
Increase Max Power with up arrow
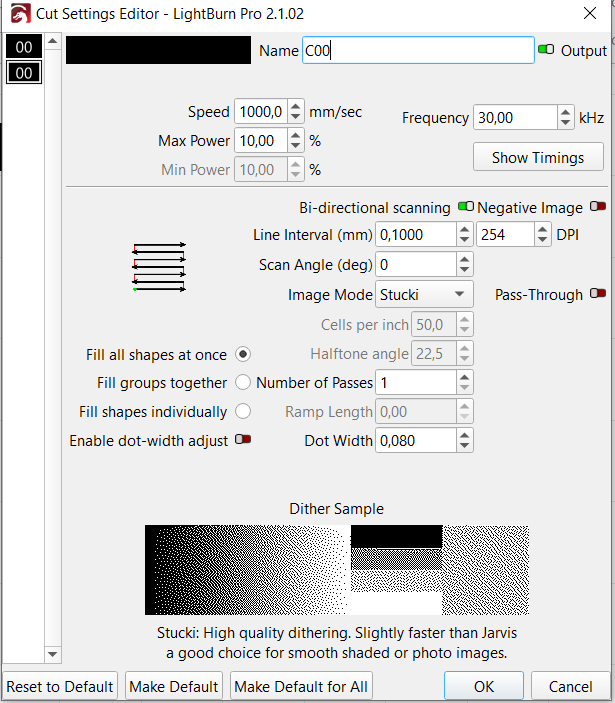[x=295, y=135]
